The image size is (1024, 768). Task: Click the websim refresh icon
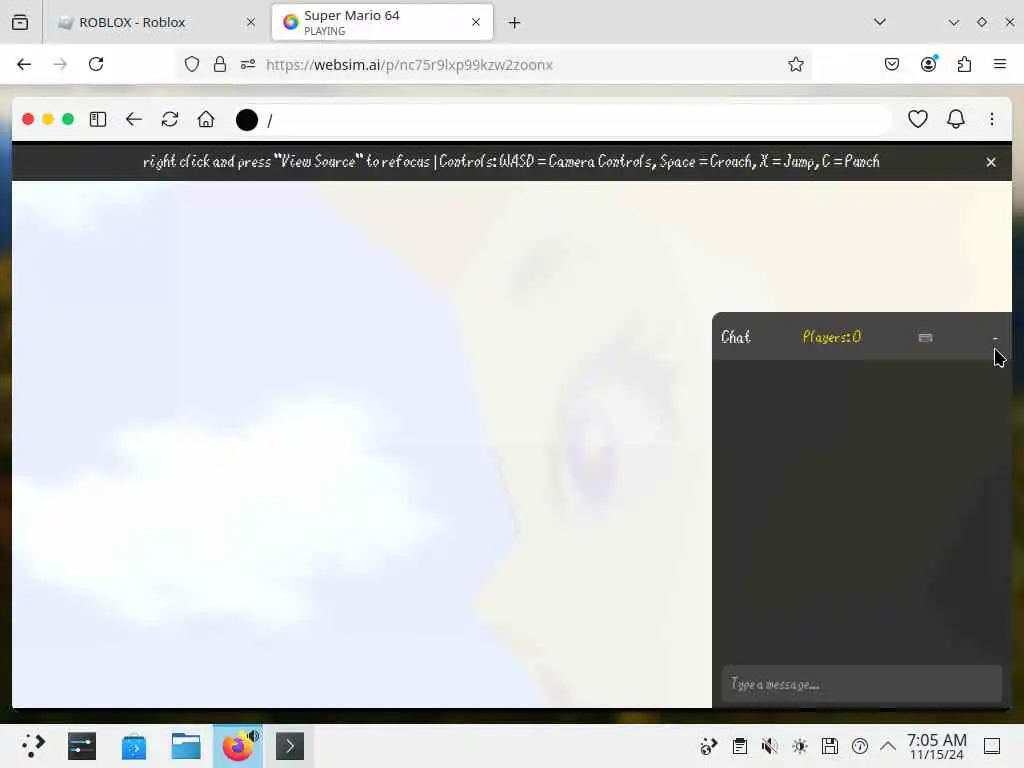(x=170, y=120)
